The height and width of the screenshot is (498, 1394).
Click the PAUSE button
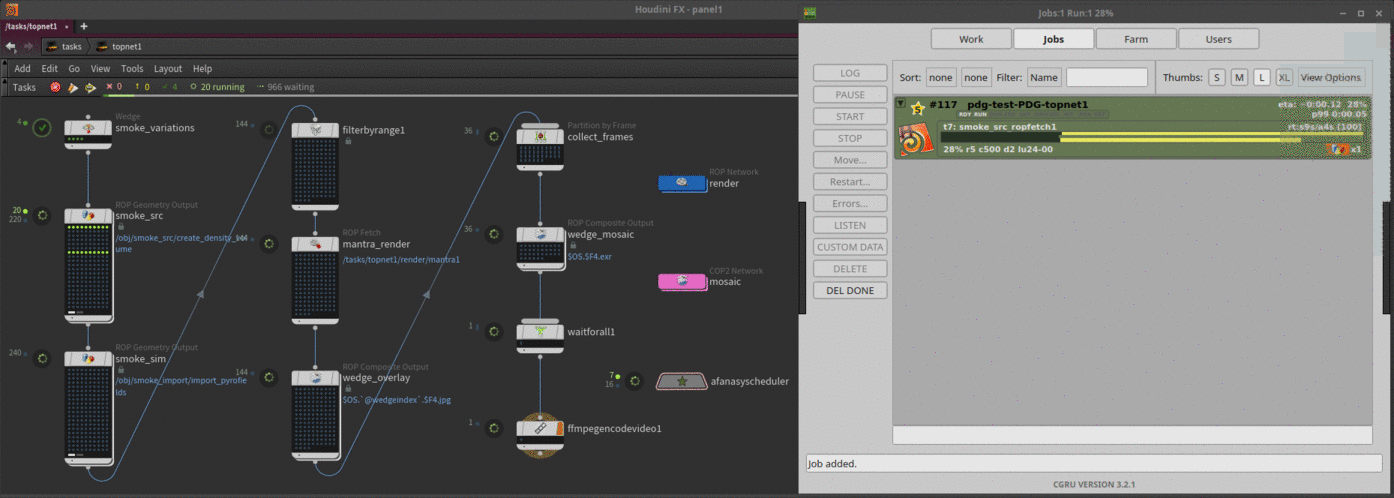(850, 95)
